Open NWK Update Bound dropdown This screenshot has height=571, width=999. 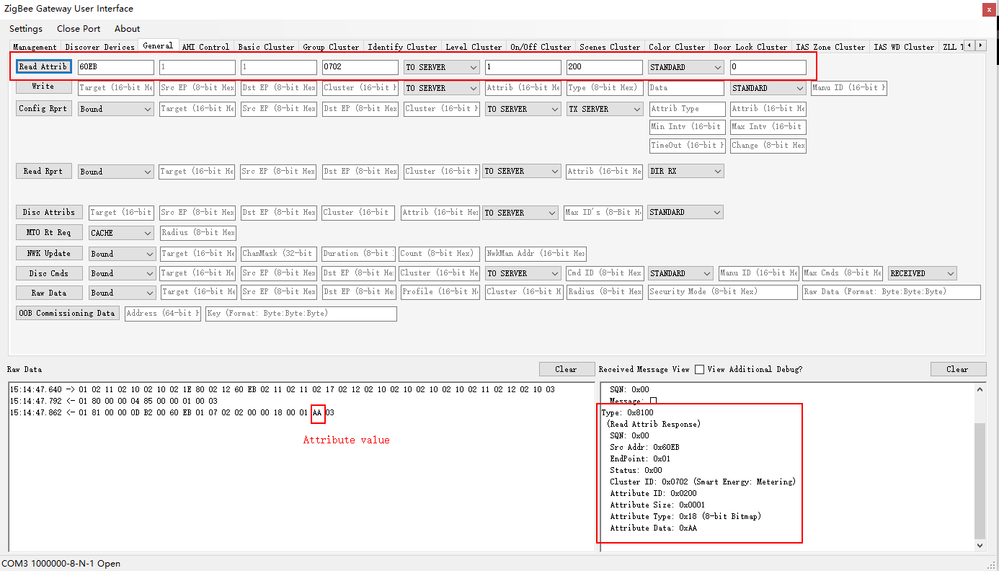[x=122, y=254]
